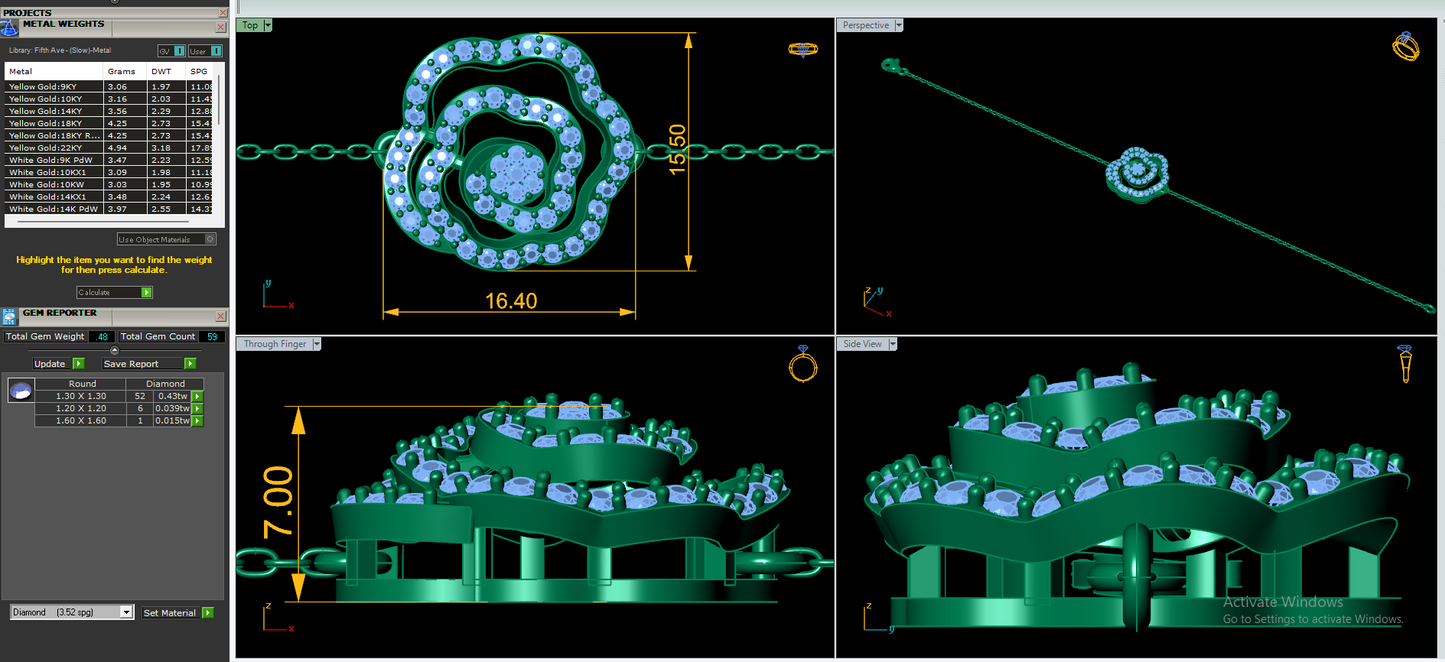The height and width of the screenshot is (662, 1445).
Task: Click the Metal column header
Action: click(x=54, y=72)
